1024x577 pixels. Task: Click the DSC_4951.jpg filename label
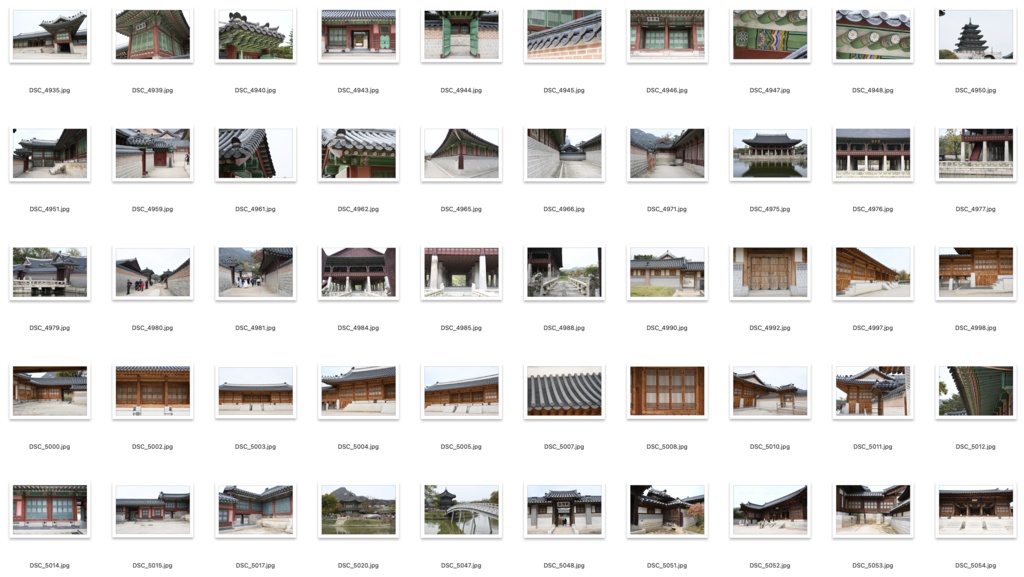49,209
